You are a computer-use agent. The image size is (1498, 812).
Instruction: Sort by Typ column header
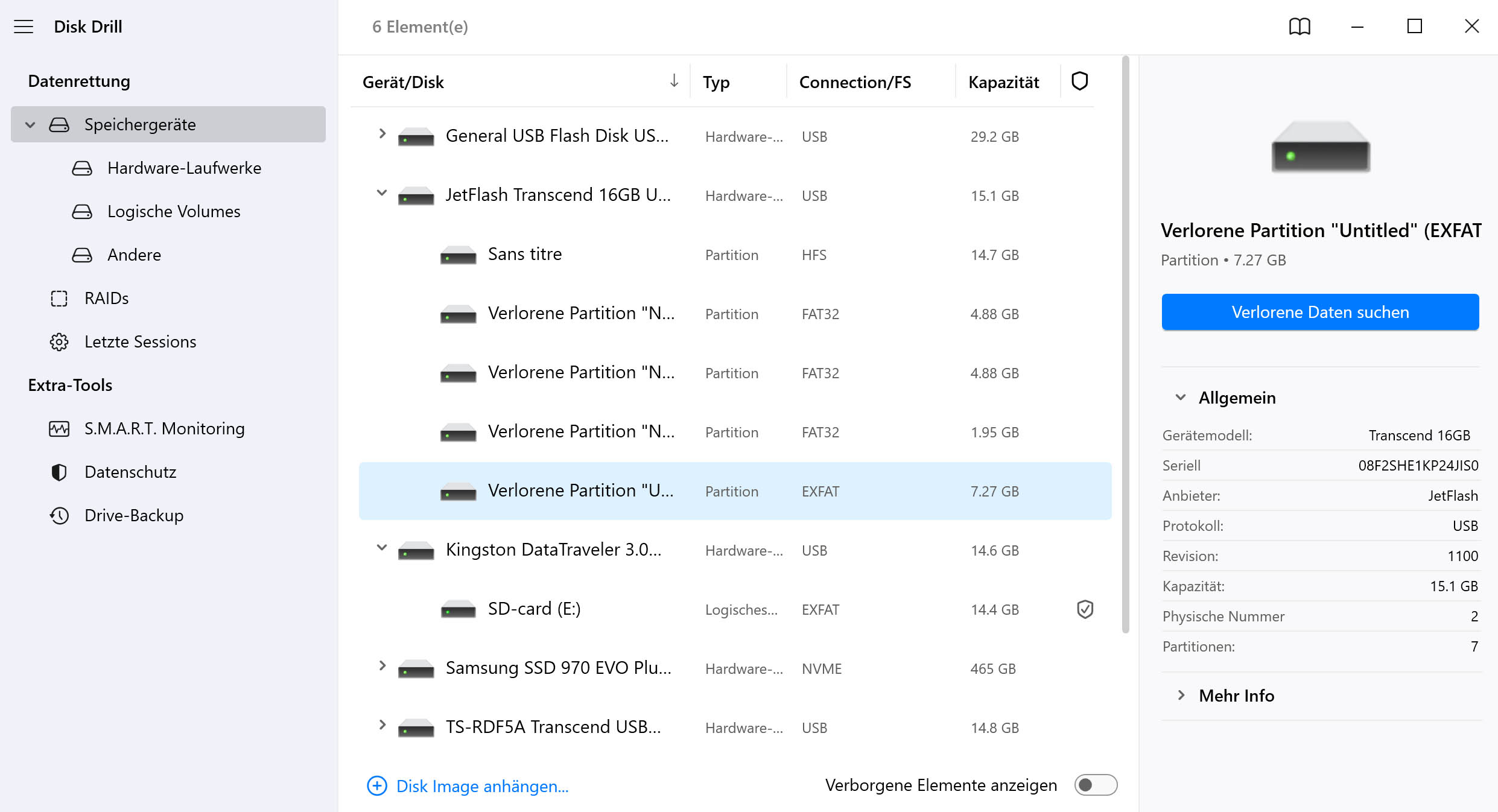716,82
